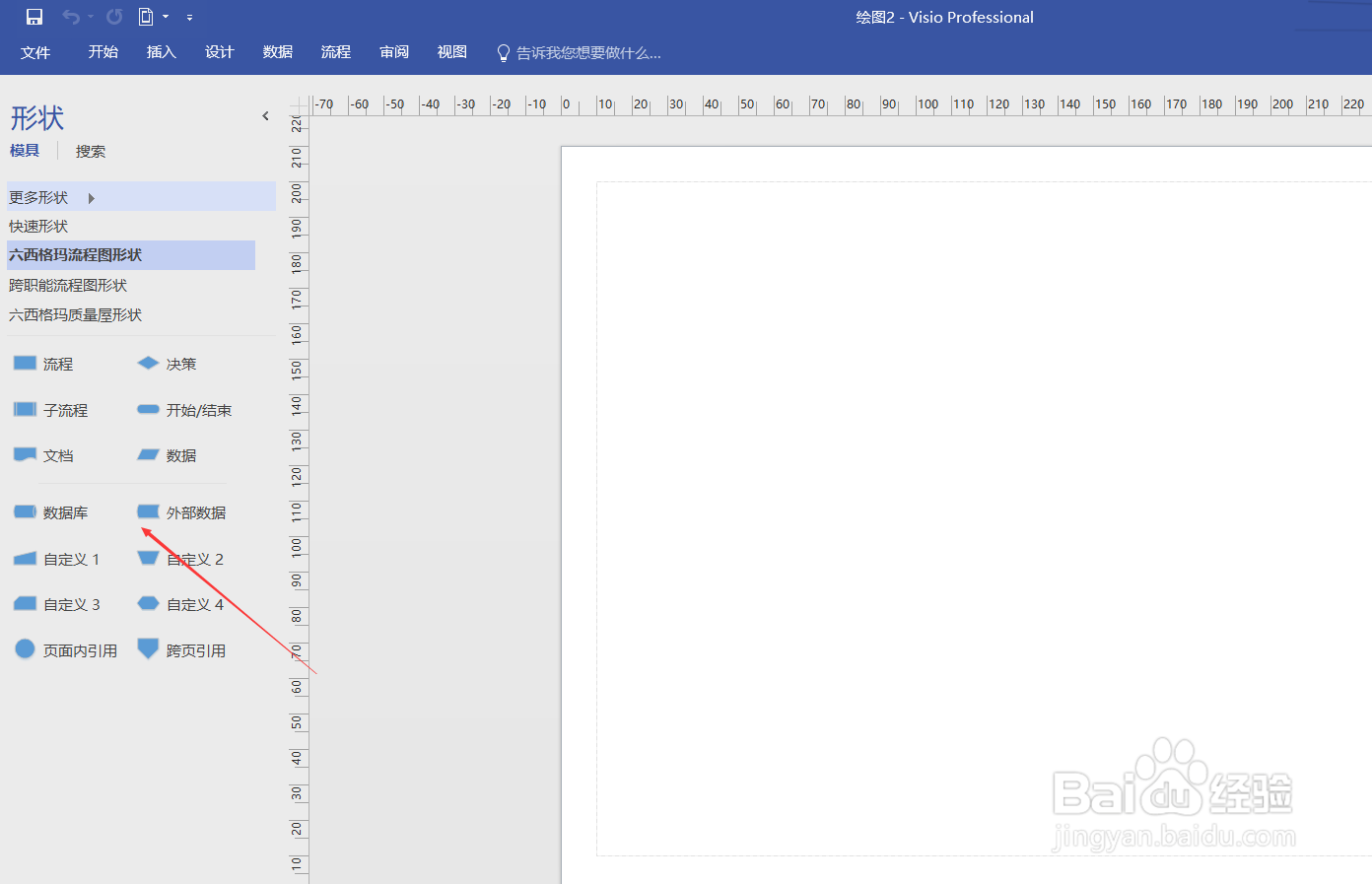
Task: Collapse the 形状 panel with the chevron
Action: pos(265,116)
